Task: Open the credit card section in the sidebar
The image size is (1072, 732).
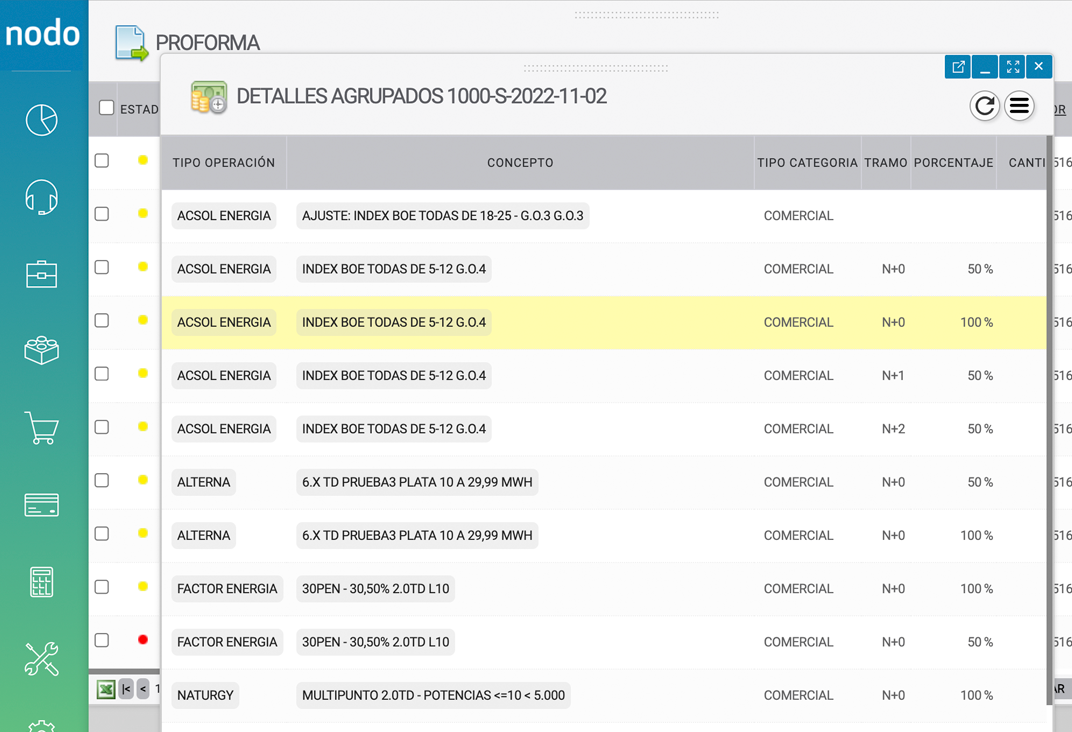Action: tap(42, 504)
